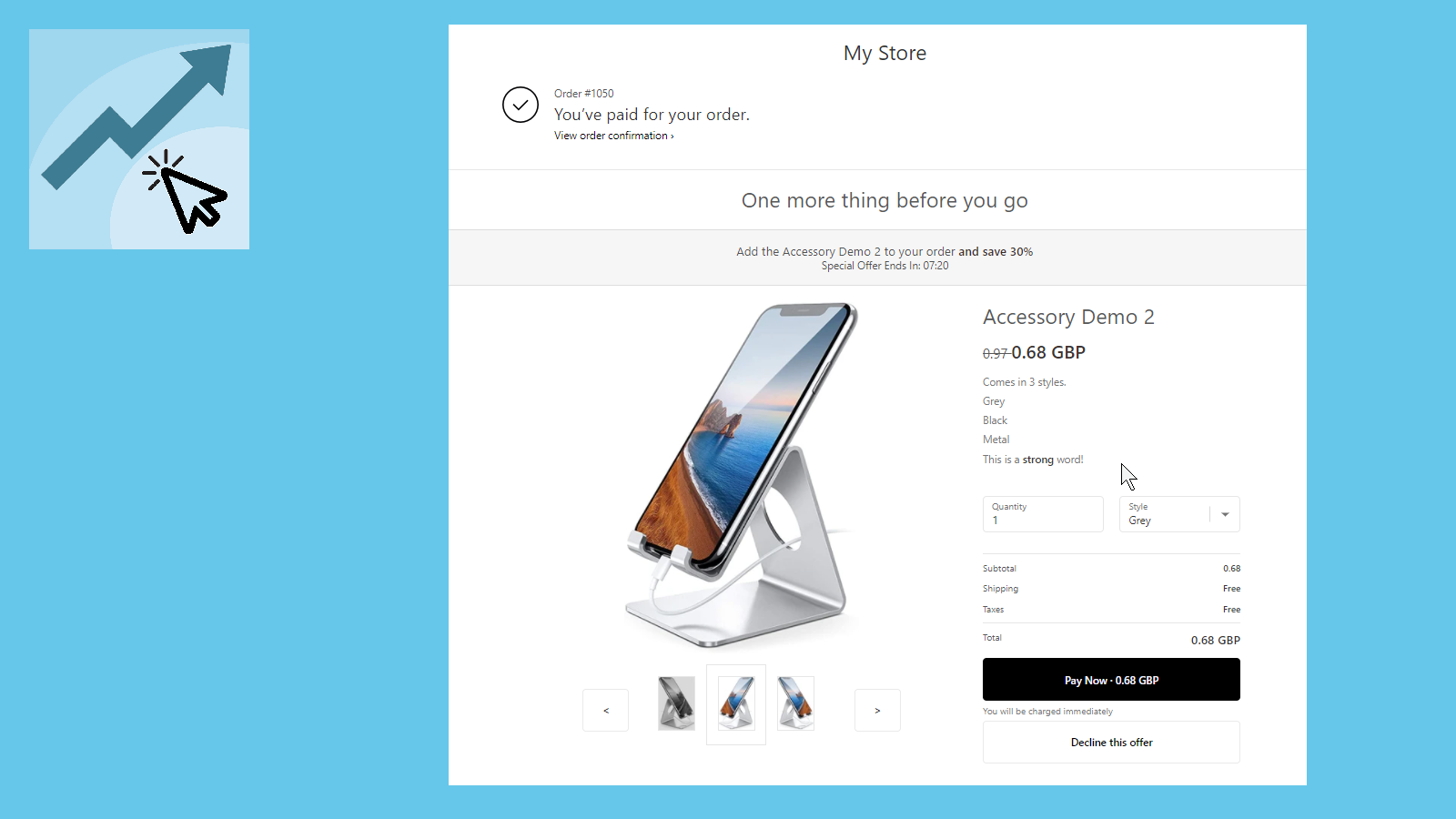Click the Style Grey combo box
This screenshot has height=819, width=1456.
point(1179,514)
